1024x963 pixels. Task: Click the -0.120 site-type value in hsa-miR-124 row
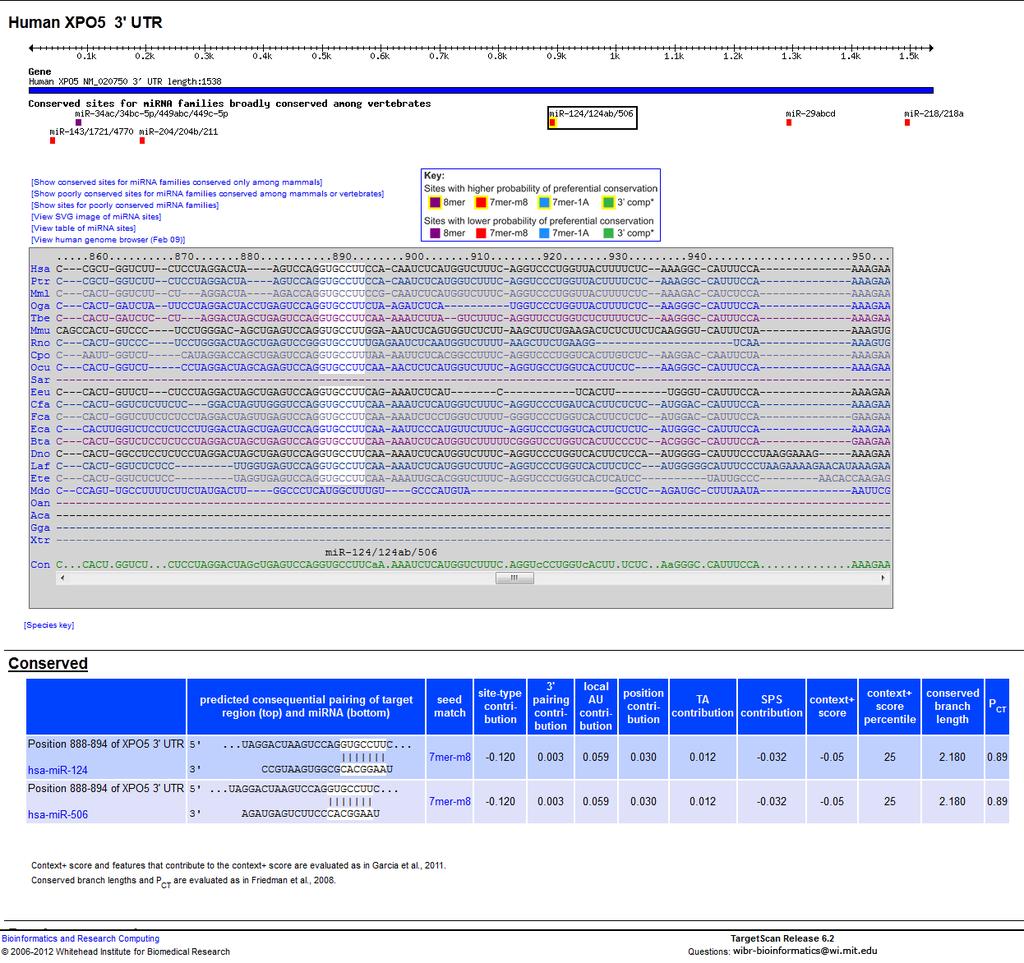[500, 757]
